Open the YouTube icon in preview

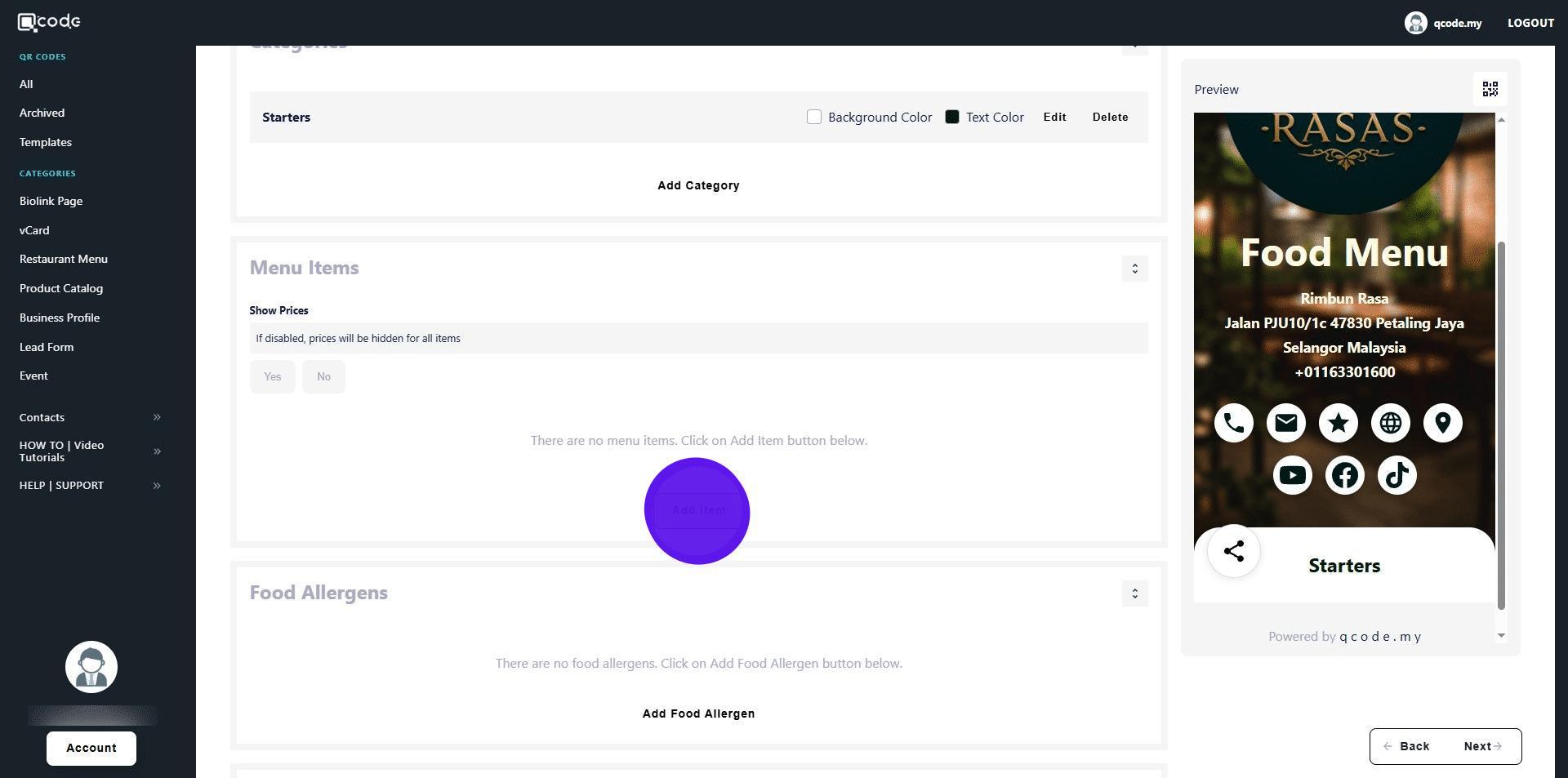coord(1292,475)
